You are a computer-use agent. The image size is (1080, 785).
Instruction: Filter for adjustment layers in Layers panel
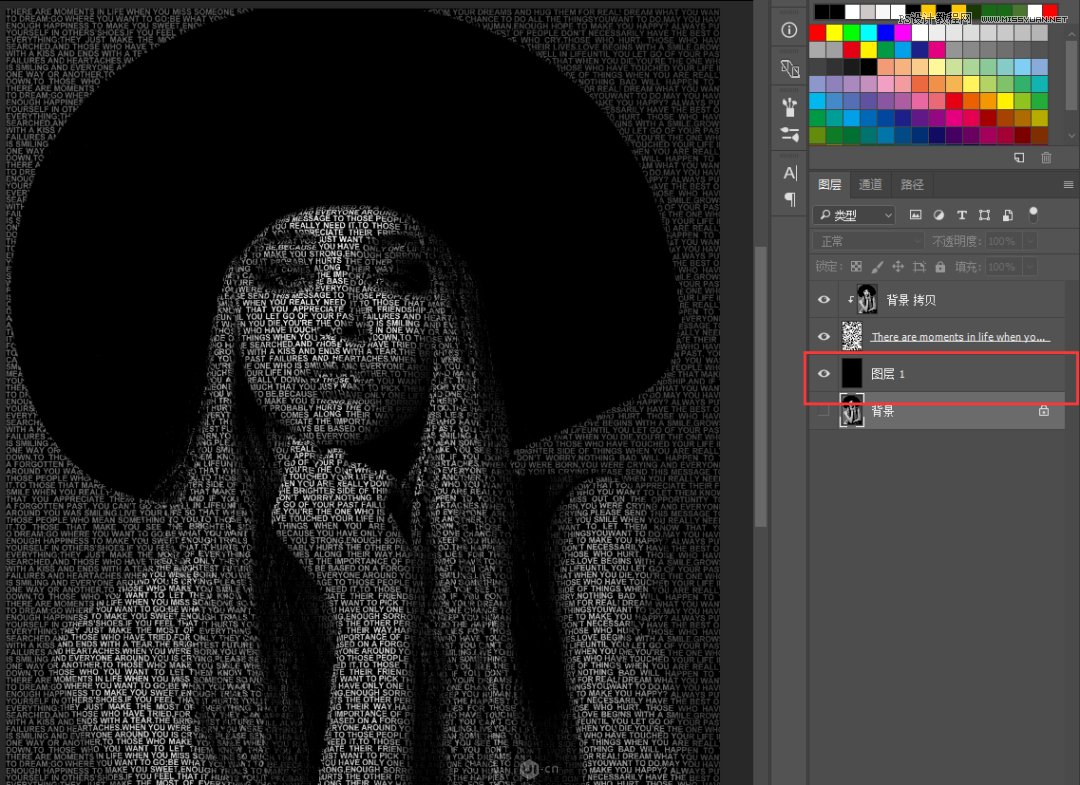point(938,214)
